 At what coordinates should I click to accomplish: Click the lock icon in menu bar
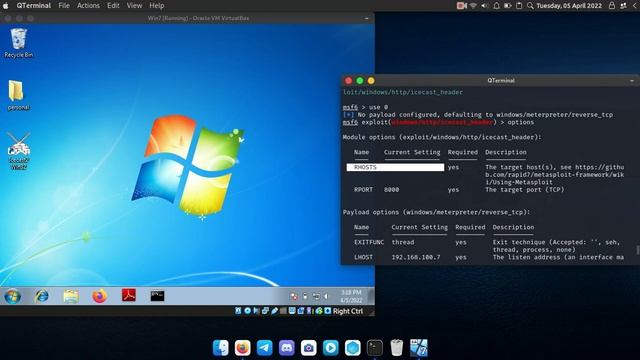pos(611,6)
